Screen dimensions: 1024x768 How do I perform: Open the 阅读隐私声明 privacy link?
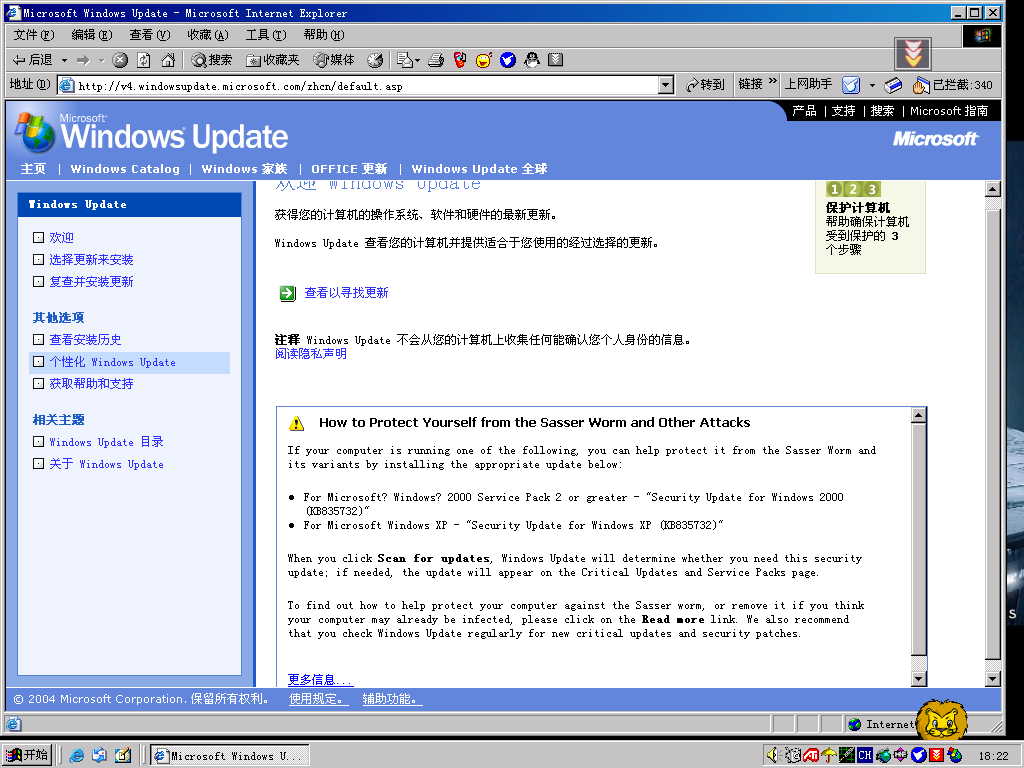[311, 354]
